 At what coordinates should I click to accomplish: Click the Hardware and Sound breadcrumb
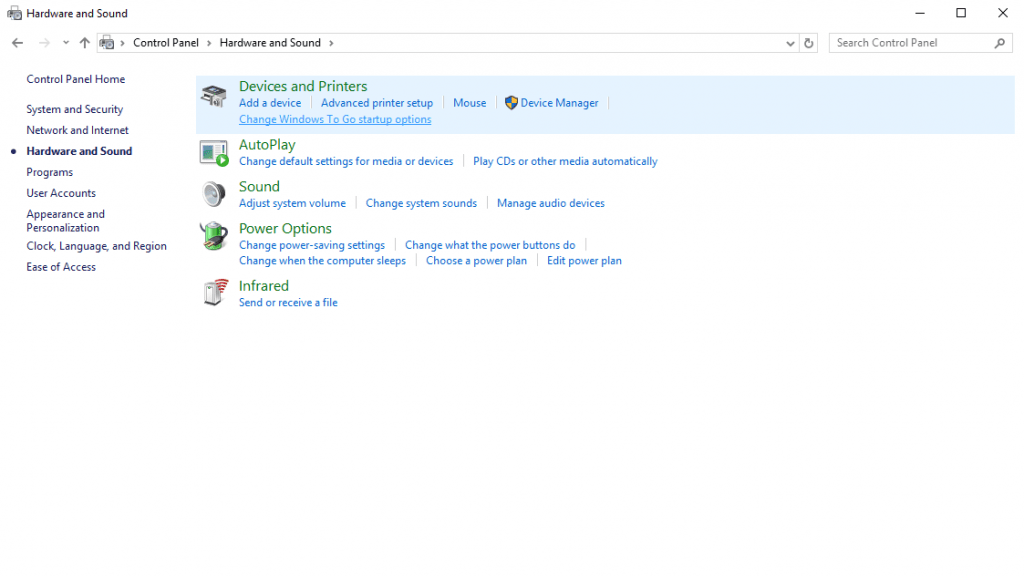(x=270, y=42)
